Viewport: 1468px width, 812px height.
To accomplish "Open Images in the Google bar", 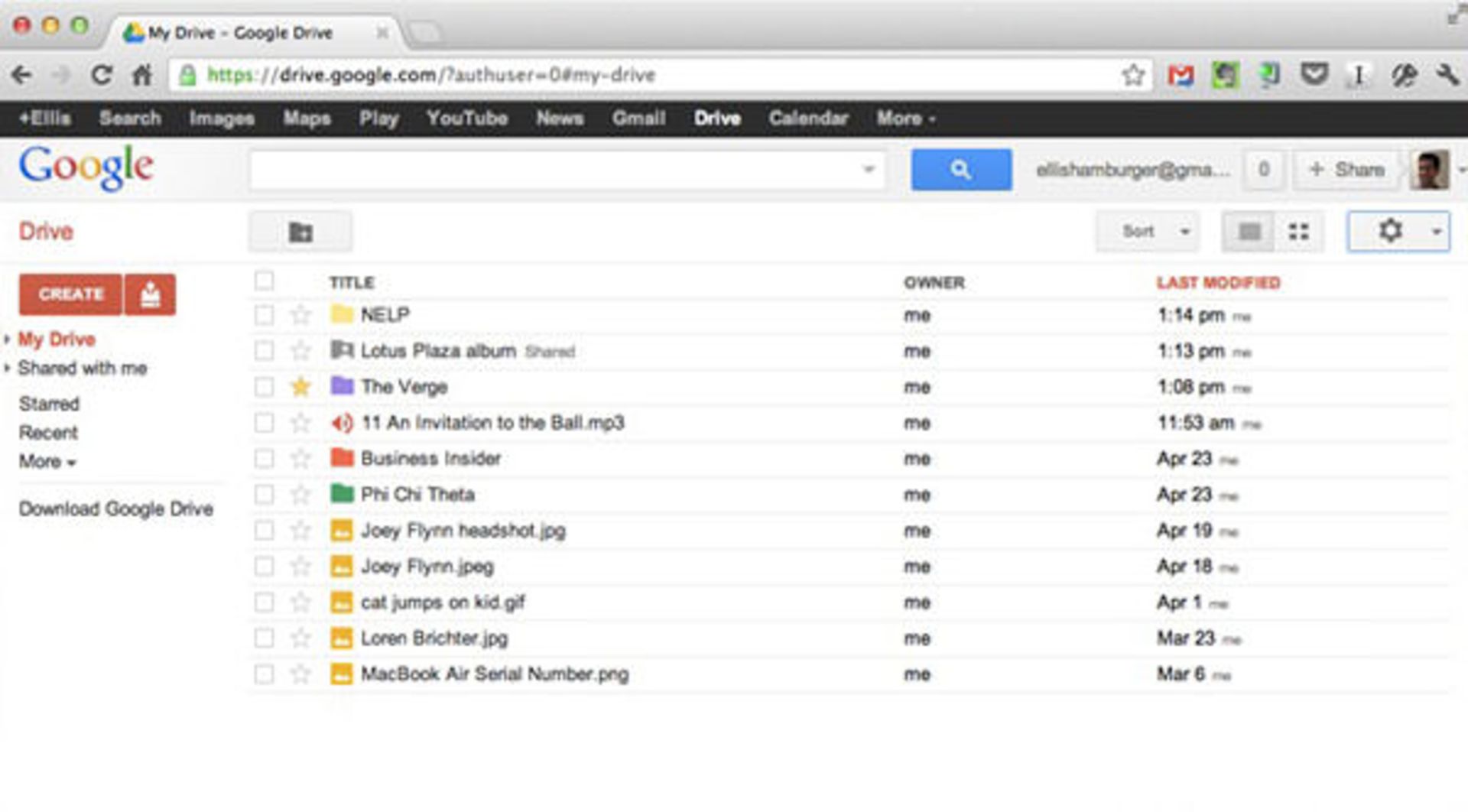I will coord(222,119).
